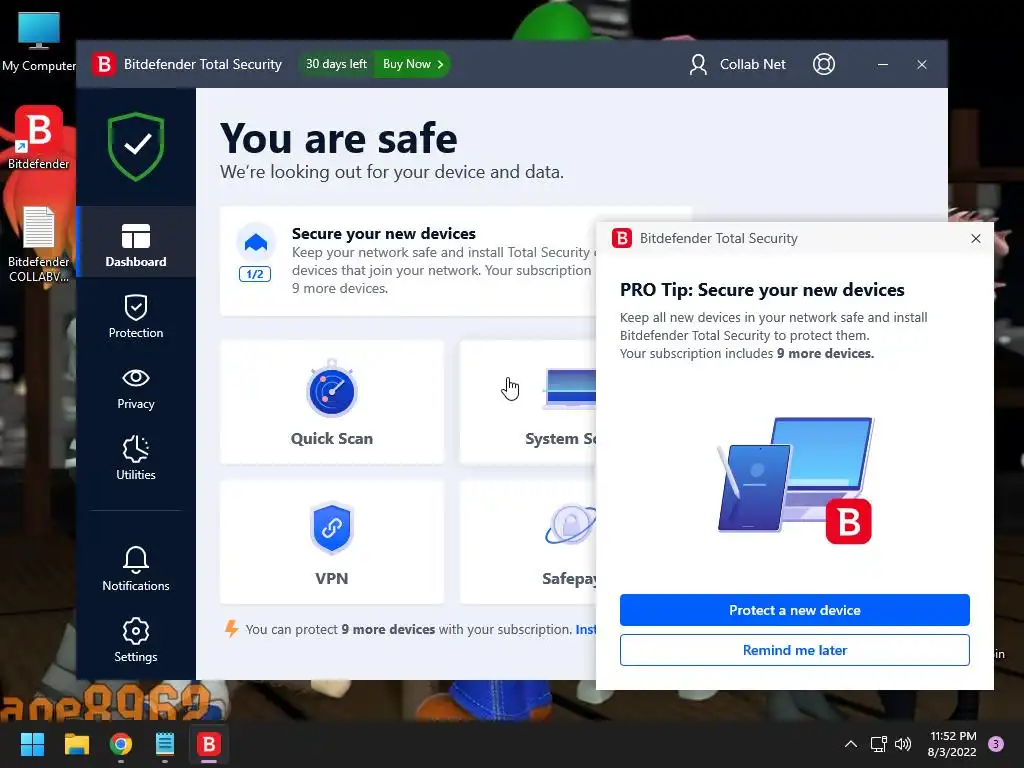Open Bitdefender Settings
The image size is (1024, 768).
[x=136, y=640]
